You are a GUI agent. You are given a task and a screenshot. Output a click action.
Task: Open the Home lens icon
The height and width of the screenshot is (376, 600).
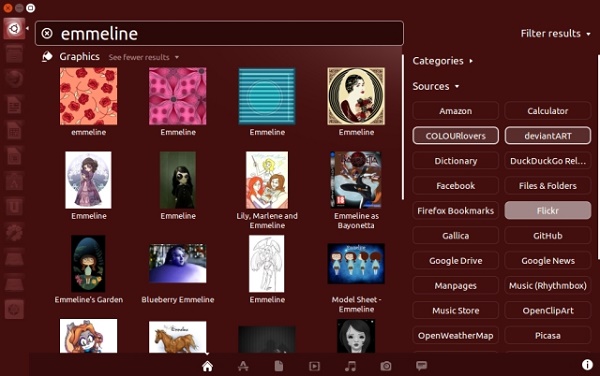pos(207,366)
